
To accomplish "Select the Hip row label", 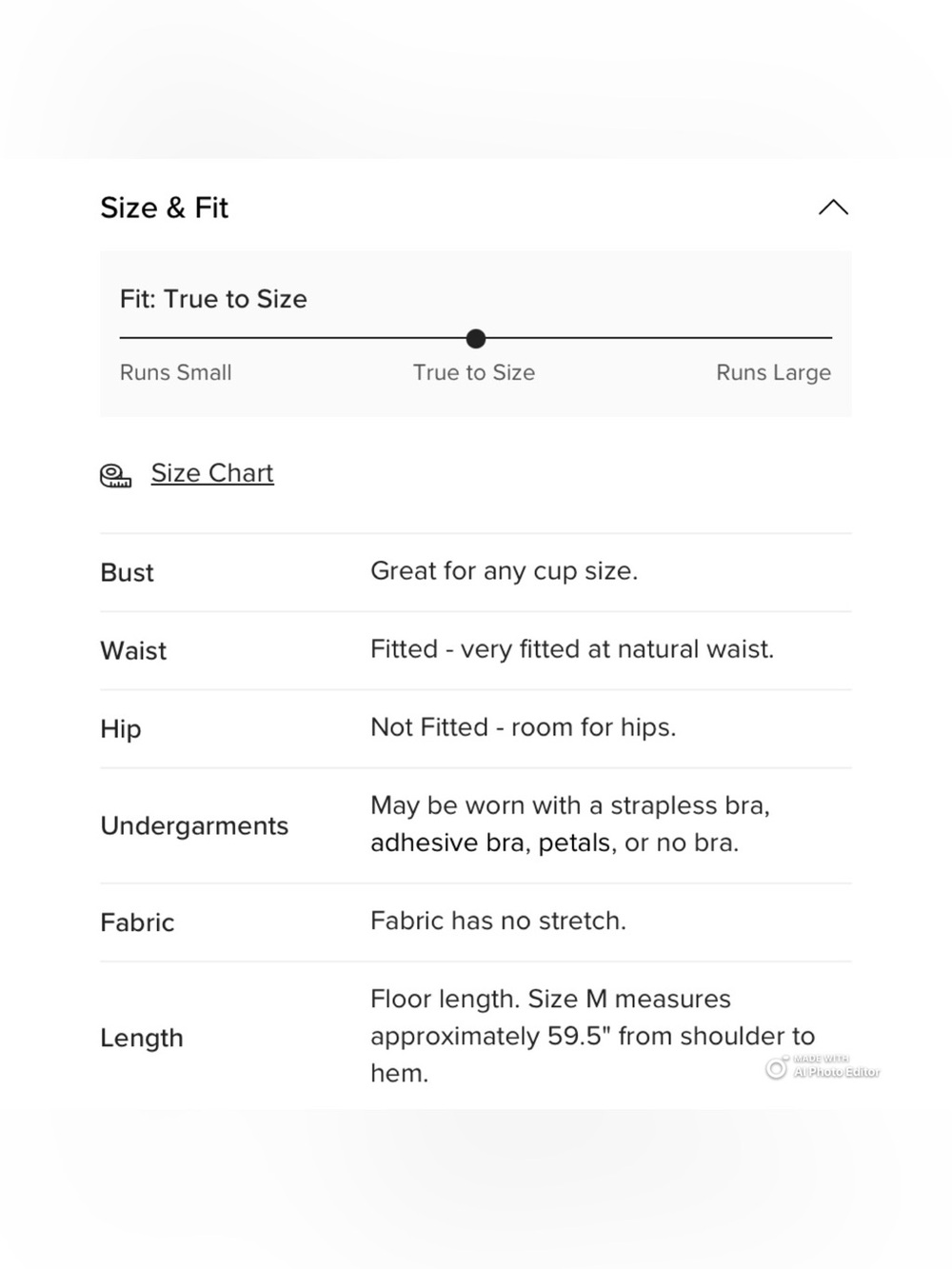I will coord(121,729).
